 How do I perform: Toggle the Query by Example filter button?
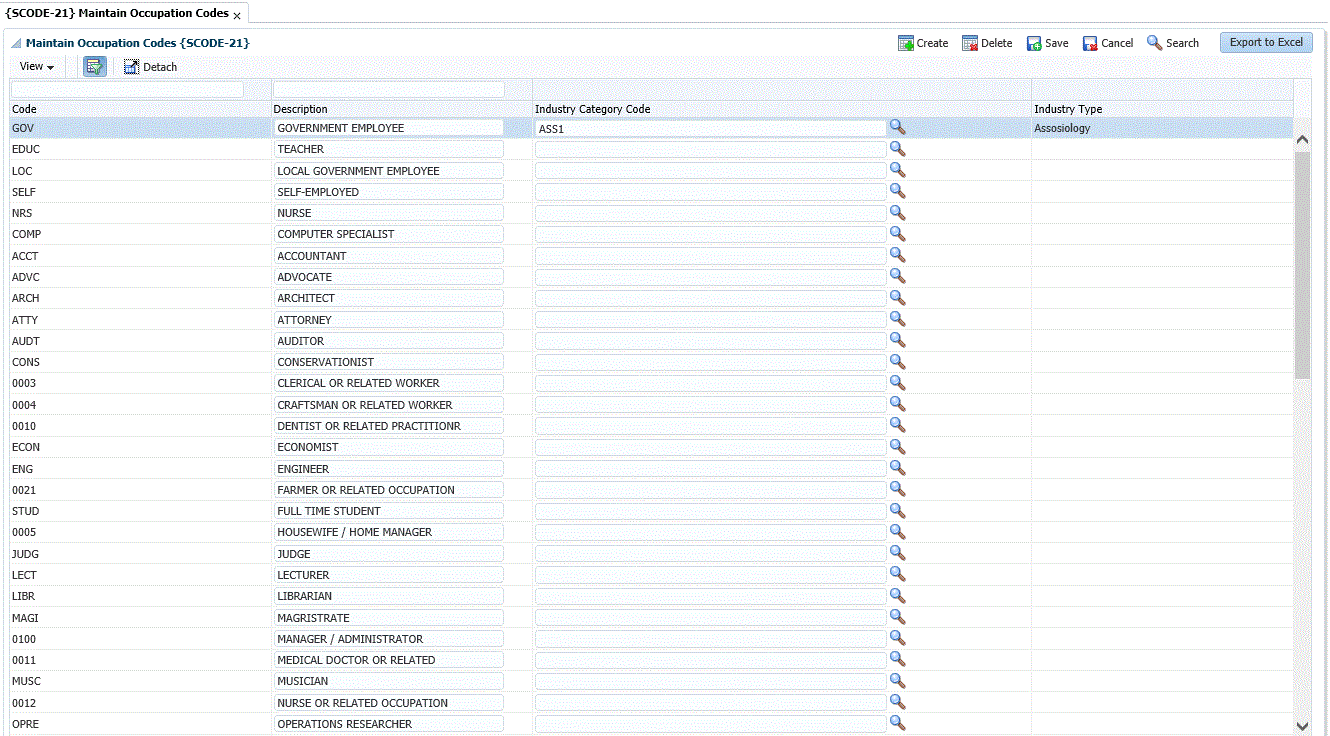95,67
